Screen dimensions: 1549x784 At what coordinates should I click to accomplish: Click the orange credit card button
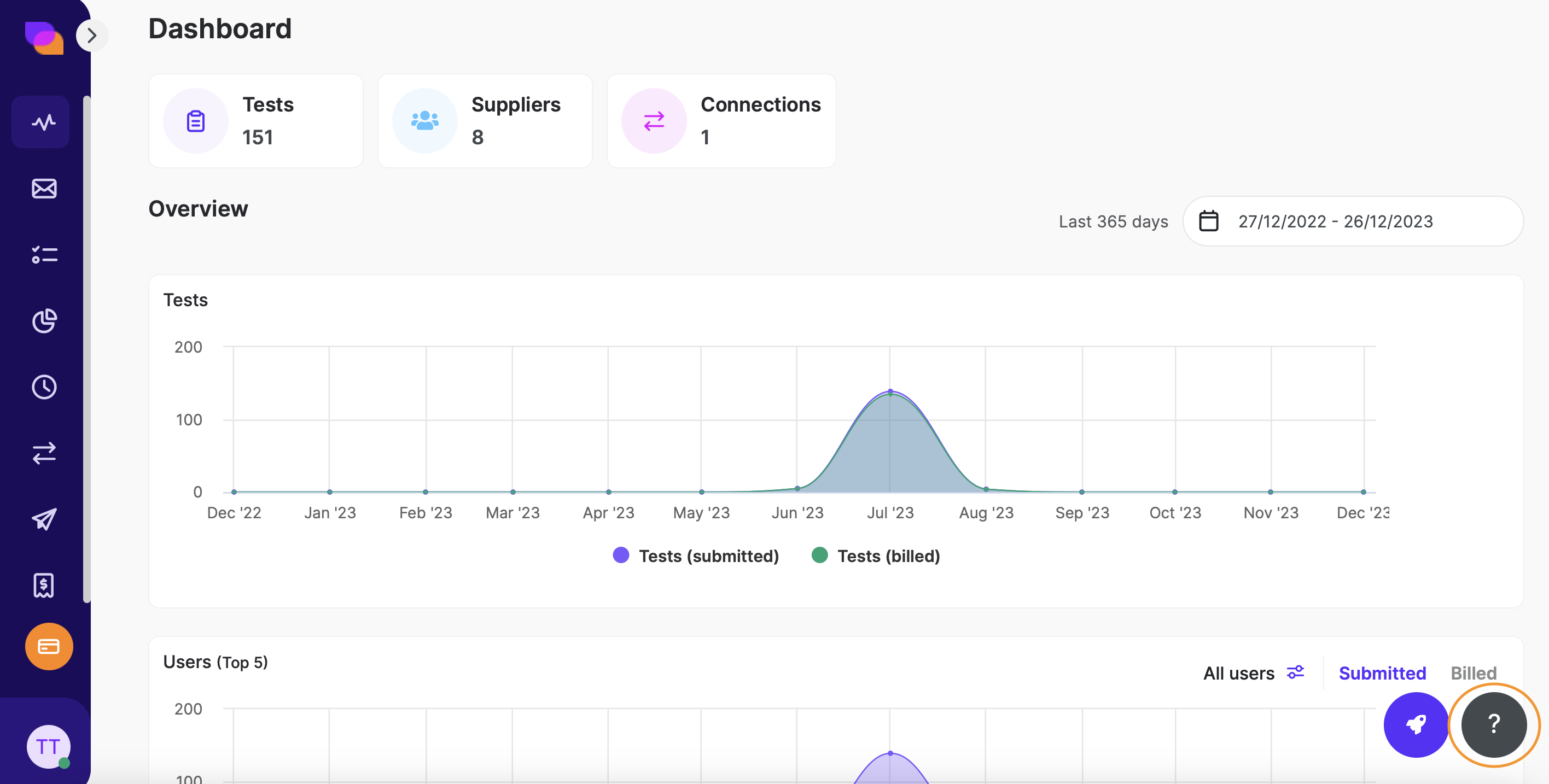pos(49,646)
